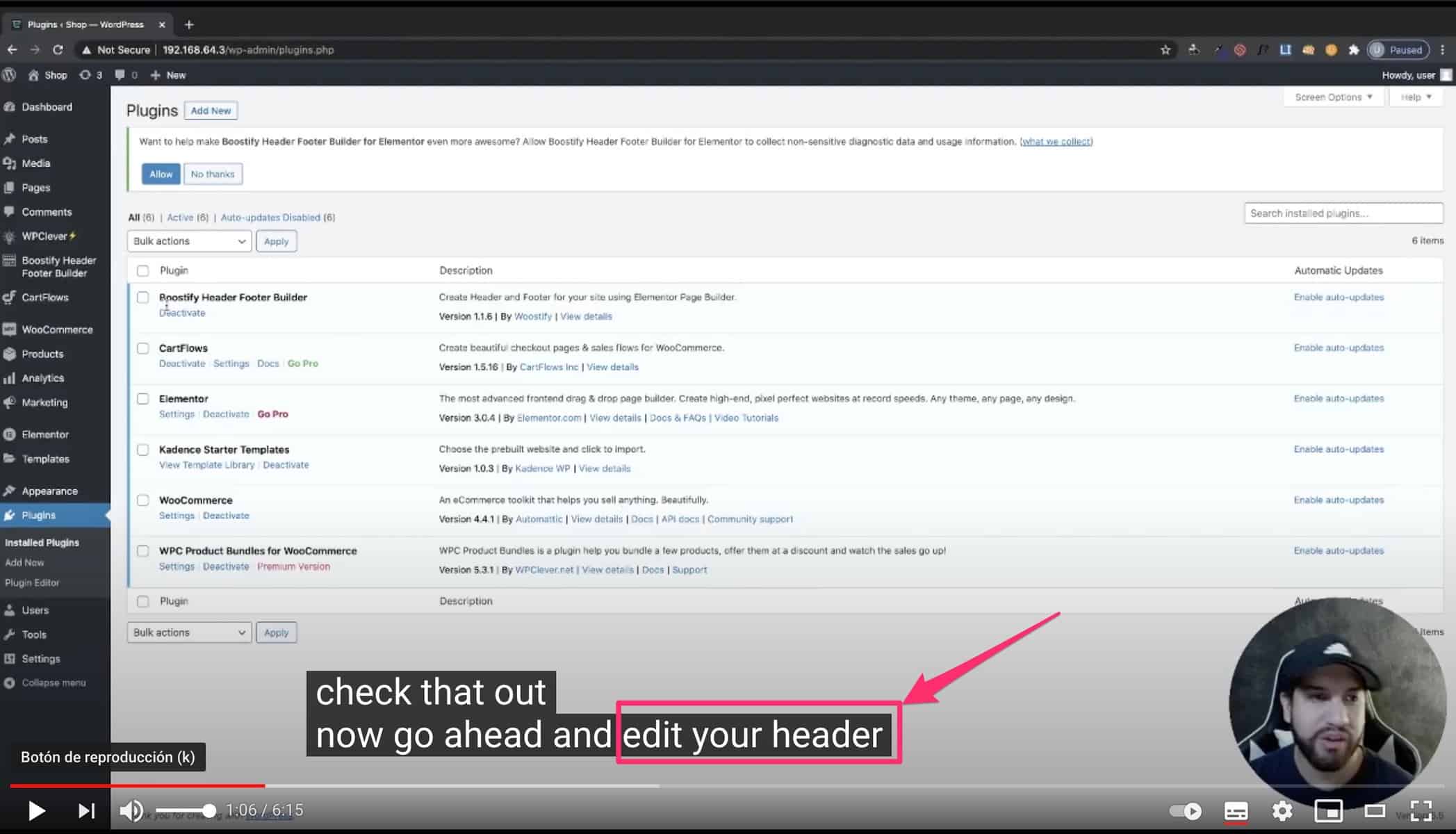Go back in the browser
The width and height of the screenshot is (1456, 834).
pos(12,50)
